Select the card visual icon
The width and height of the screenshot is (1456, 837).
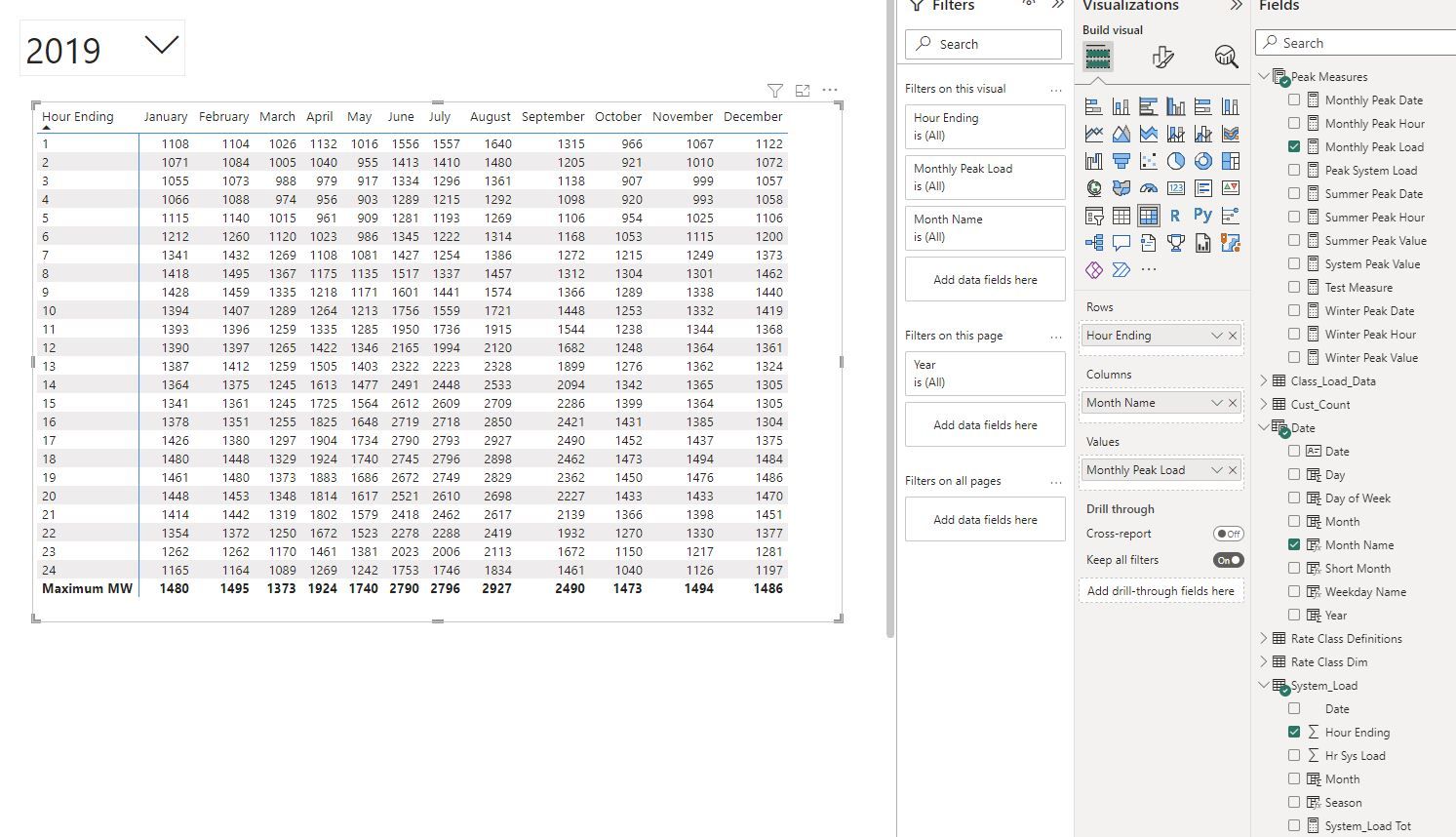tap(1176, 188)
